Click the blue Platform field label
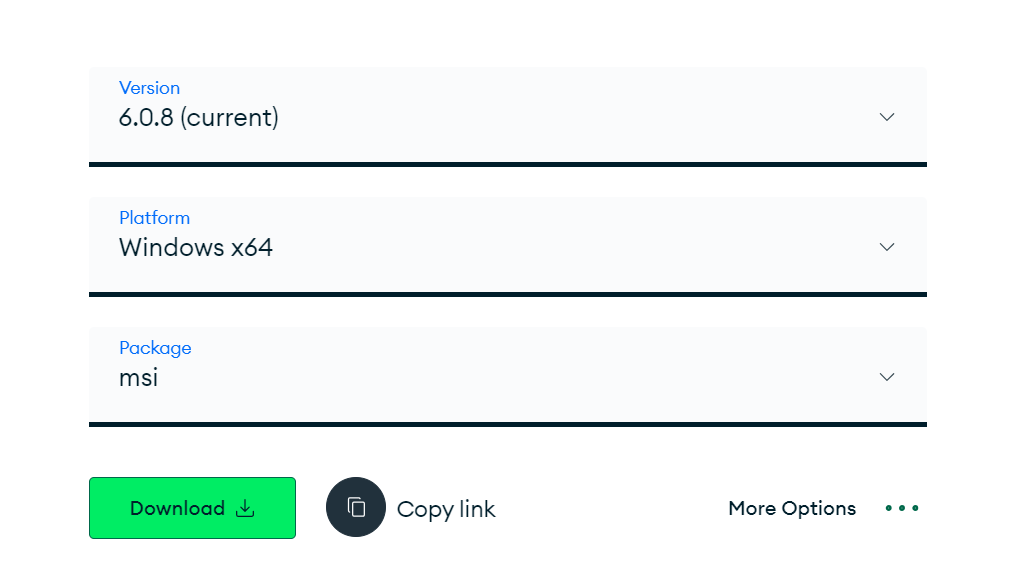This screenshot has width=1015, height=578. 154,218
